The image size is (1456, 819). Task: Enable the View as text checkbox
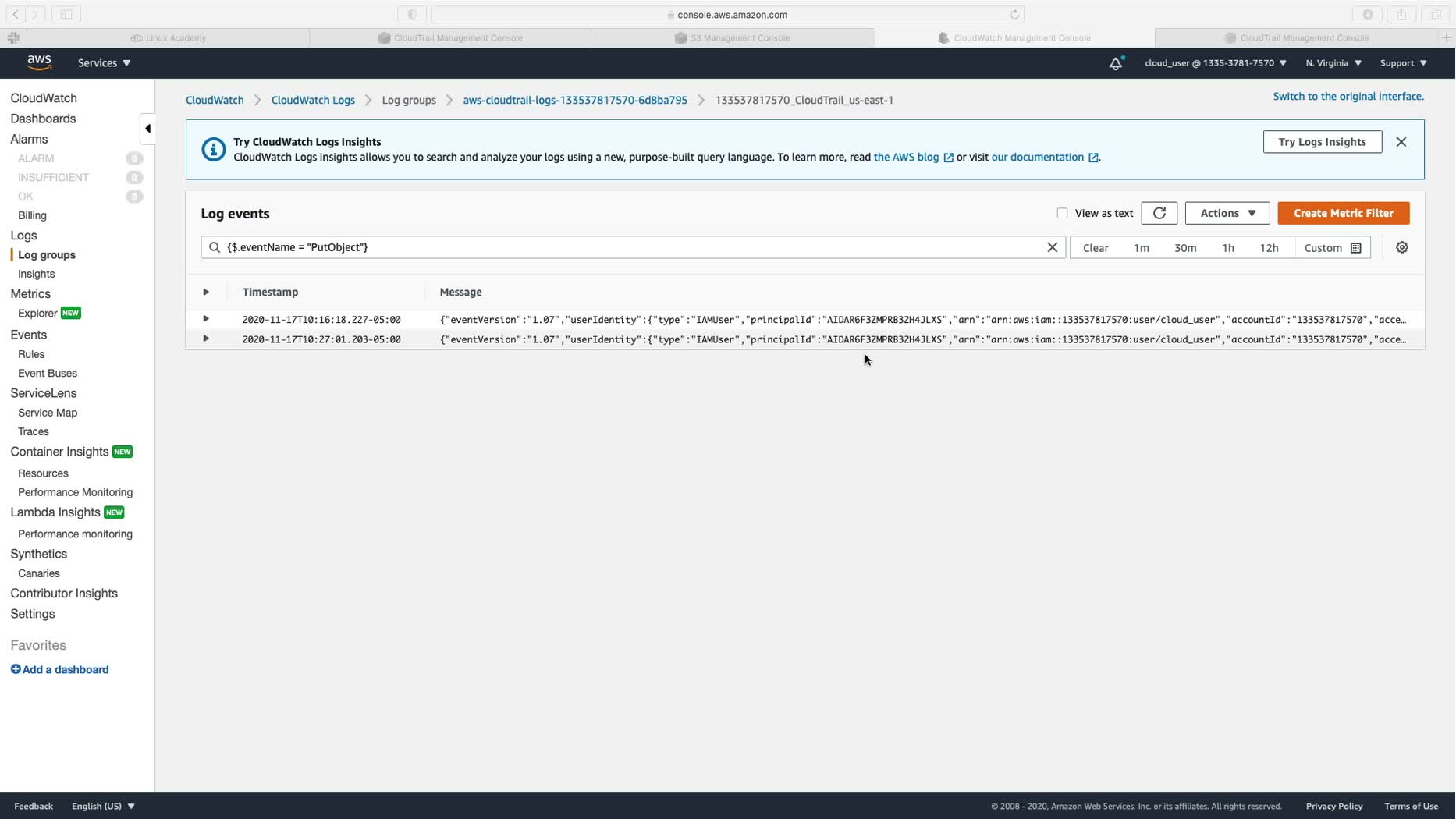pyautogui.click(x=1062, y=213)
